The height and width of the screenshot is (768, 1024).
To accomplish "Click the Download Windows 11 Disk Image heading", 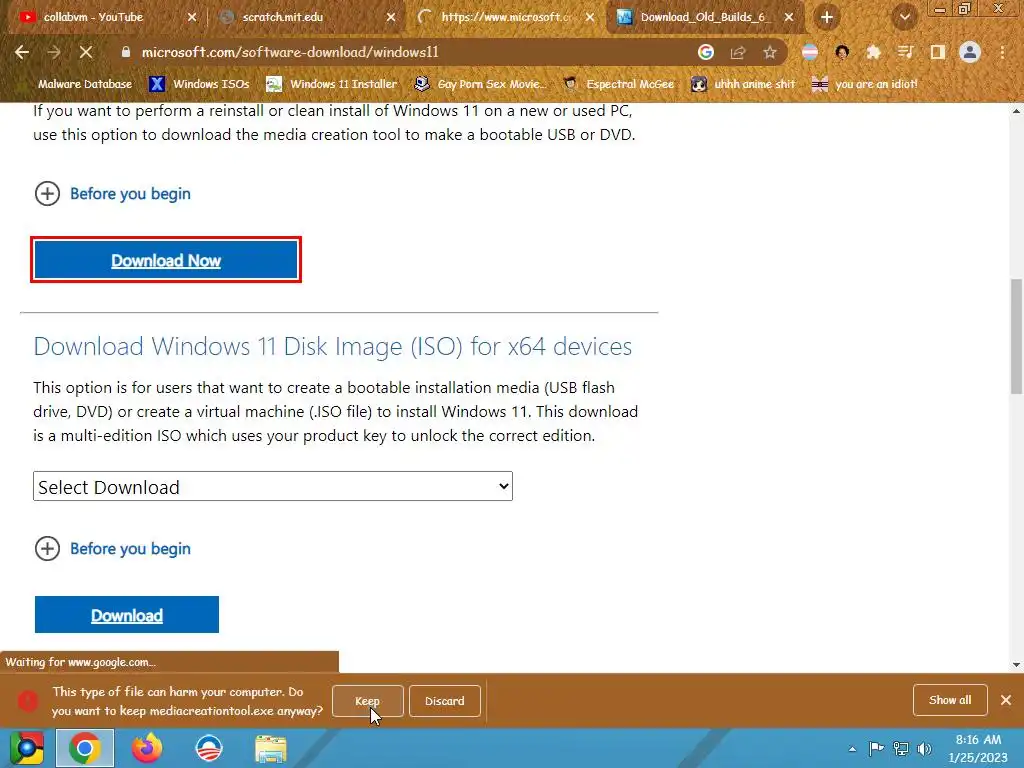I will 332,346.
